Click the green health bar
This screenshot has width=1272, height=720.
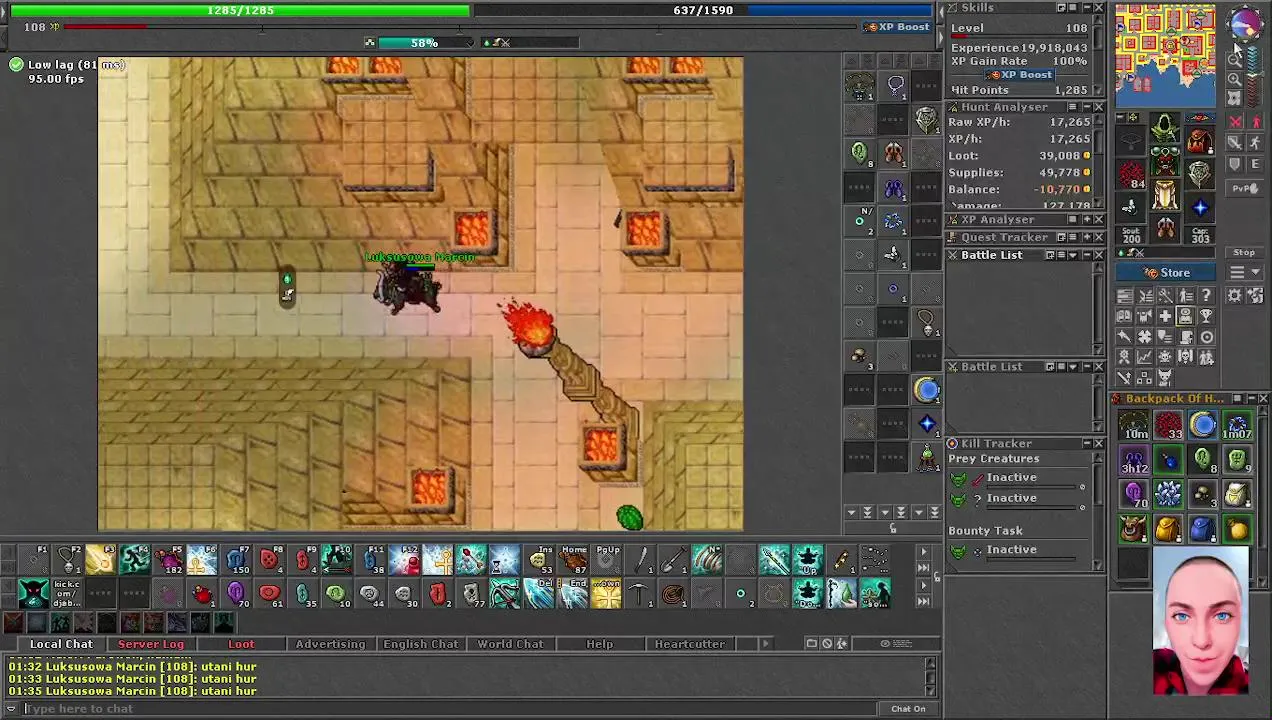(240, 10)
